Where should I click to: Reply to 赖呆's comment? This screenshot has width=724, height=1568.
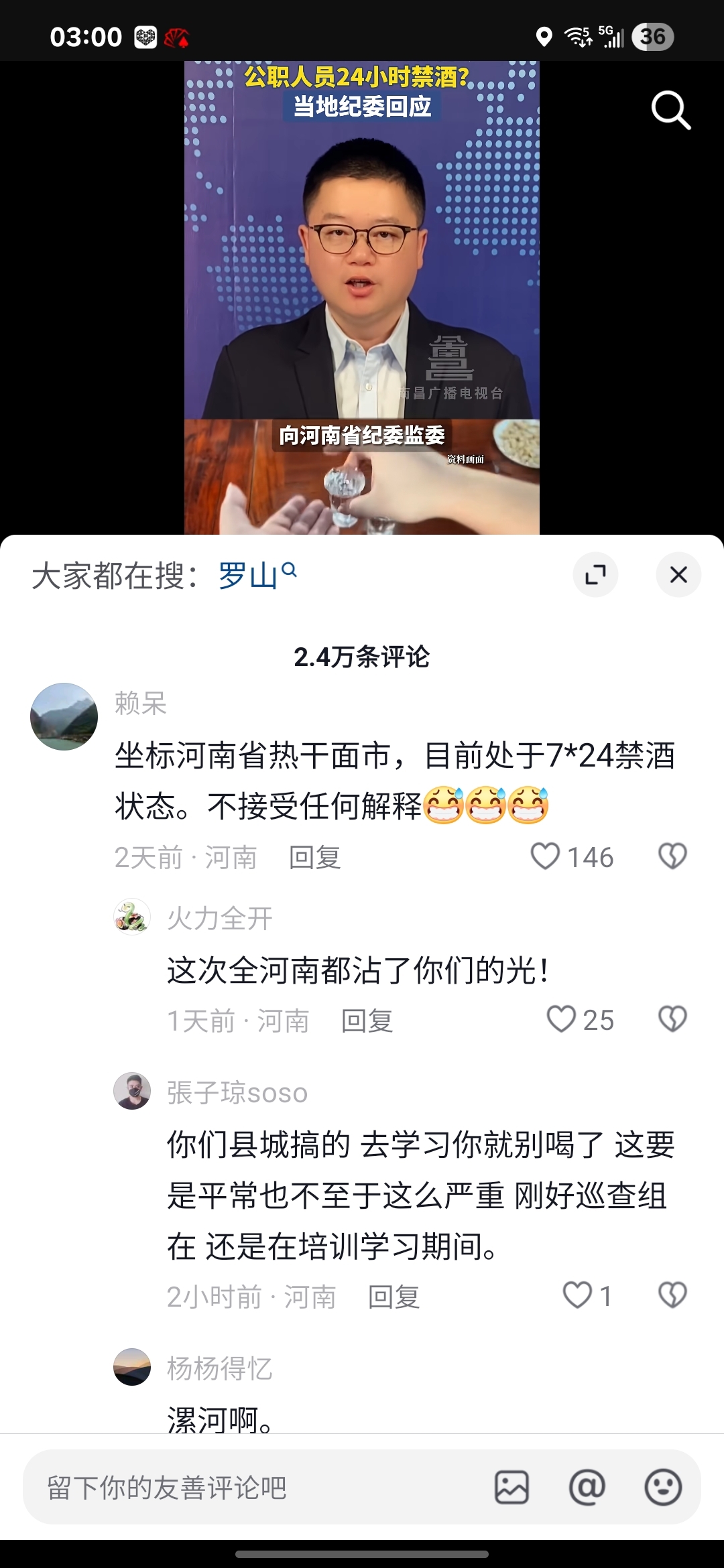pyautogui.click(x=314, y=857)
